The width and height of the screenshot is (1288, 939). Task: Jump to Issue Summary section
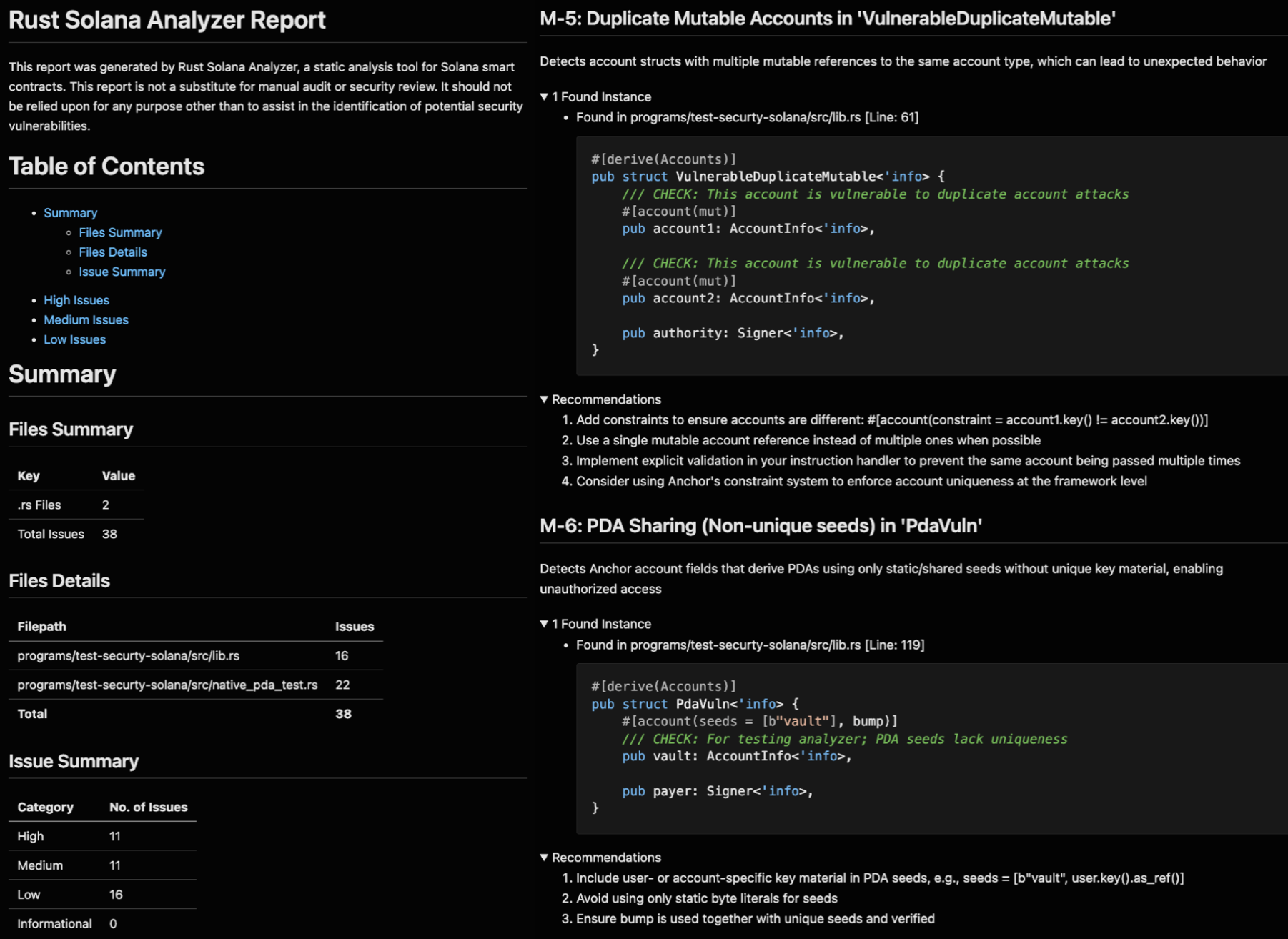coord(122,272)
